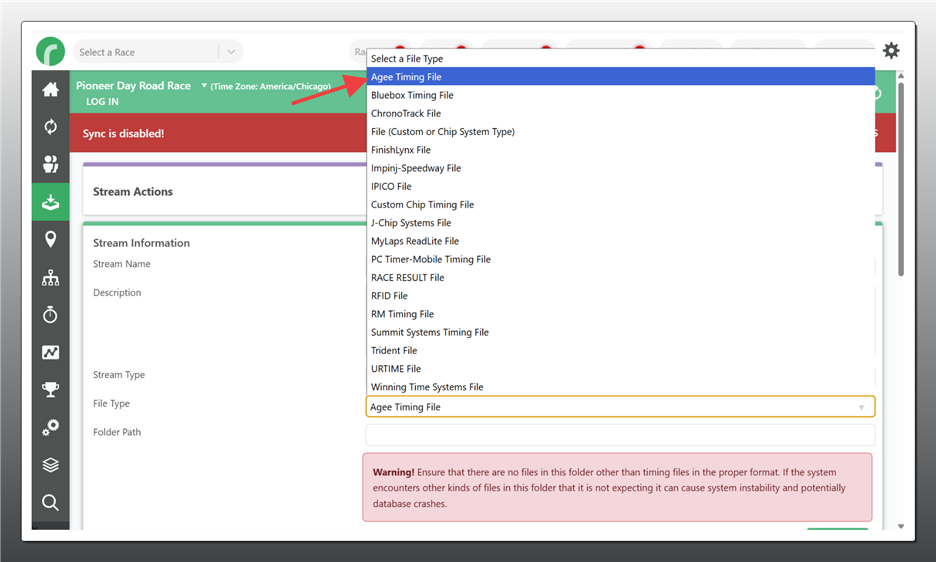The height and width of the screenshot is (562, 936).
Task: Select J-Chip Systems File option
Action: point(620,223)
